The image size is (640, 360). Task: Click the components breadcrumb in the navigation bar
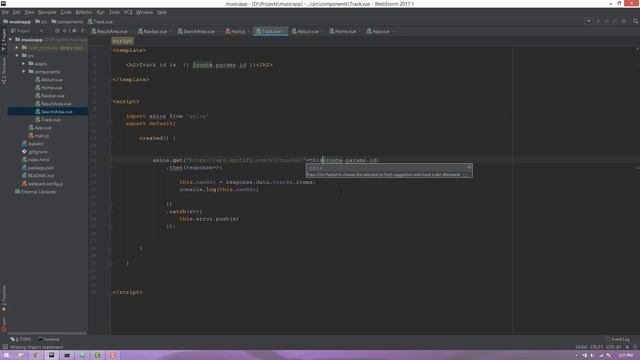pyautogui.click(x=67, y=22)
